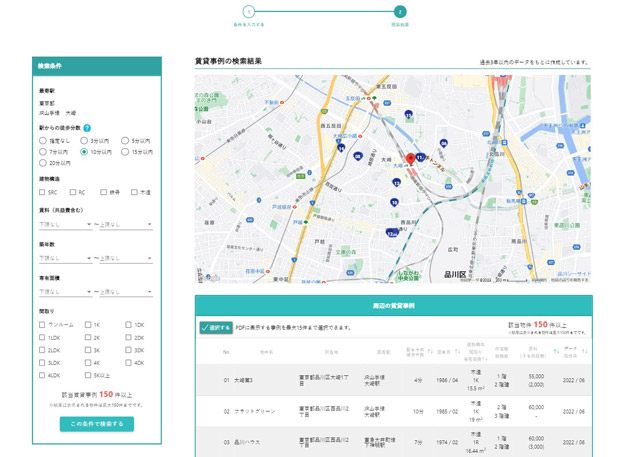
Task: Select the 5分以内 walking time radio
Action: (125, 141)
